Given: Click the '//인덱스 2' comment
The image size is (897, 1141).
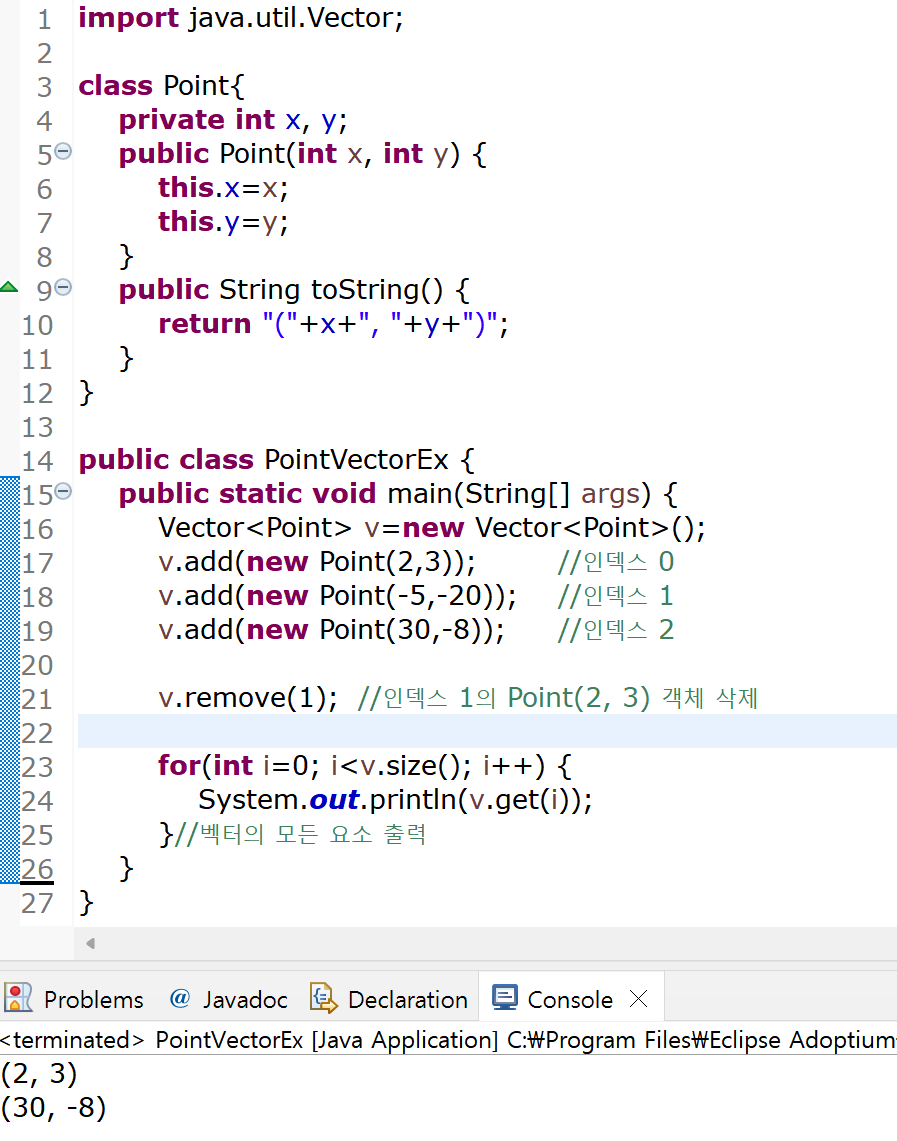Looking at the screenshot, I should point(615,630).
